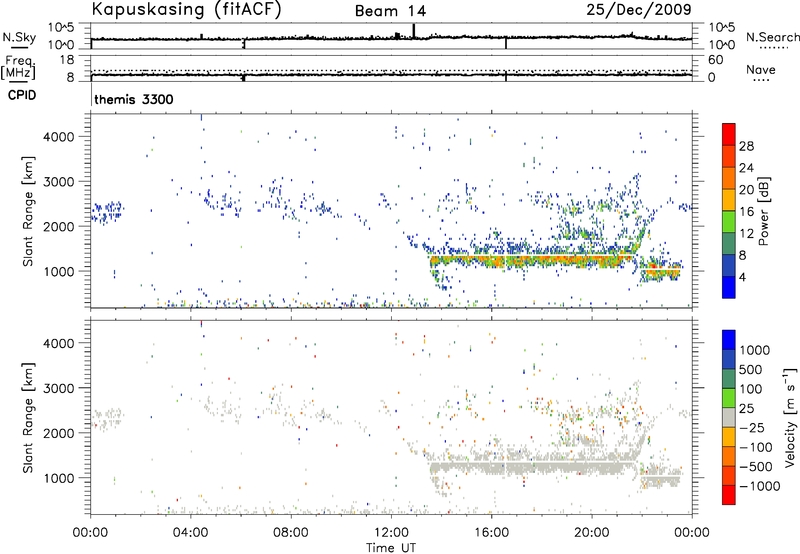Click the Freq. [MHz] axis label
The image size is (800, 554).
pos(18,68)
